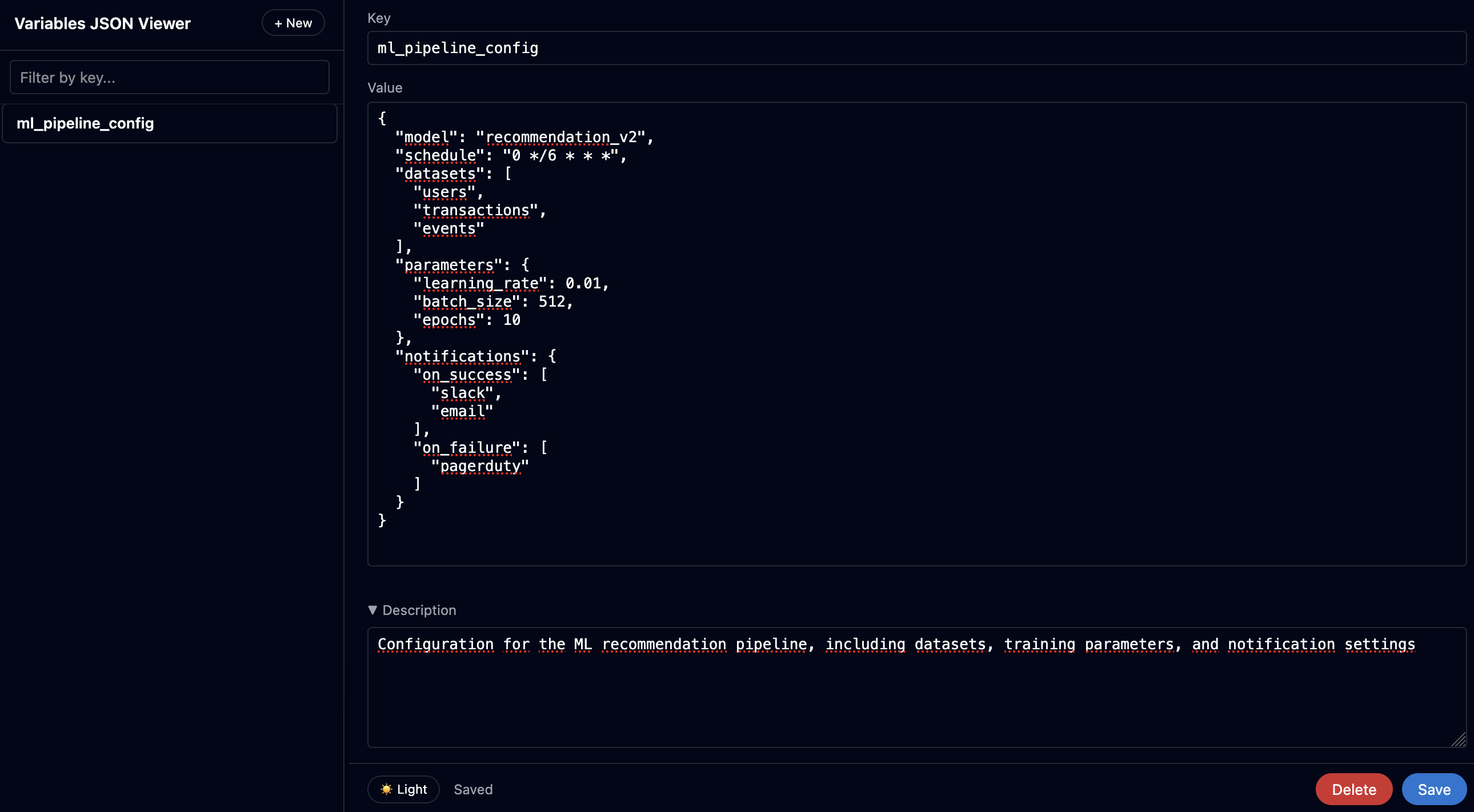
Task: Toggle Light theme mode
Action: click(x=403, y=789)
